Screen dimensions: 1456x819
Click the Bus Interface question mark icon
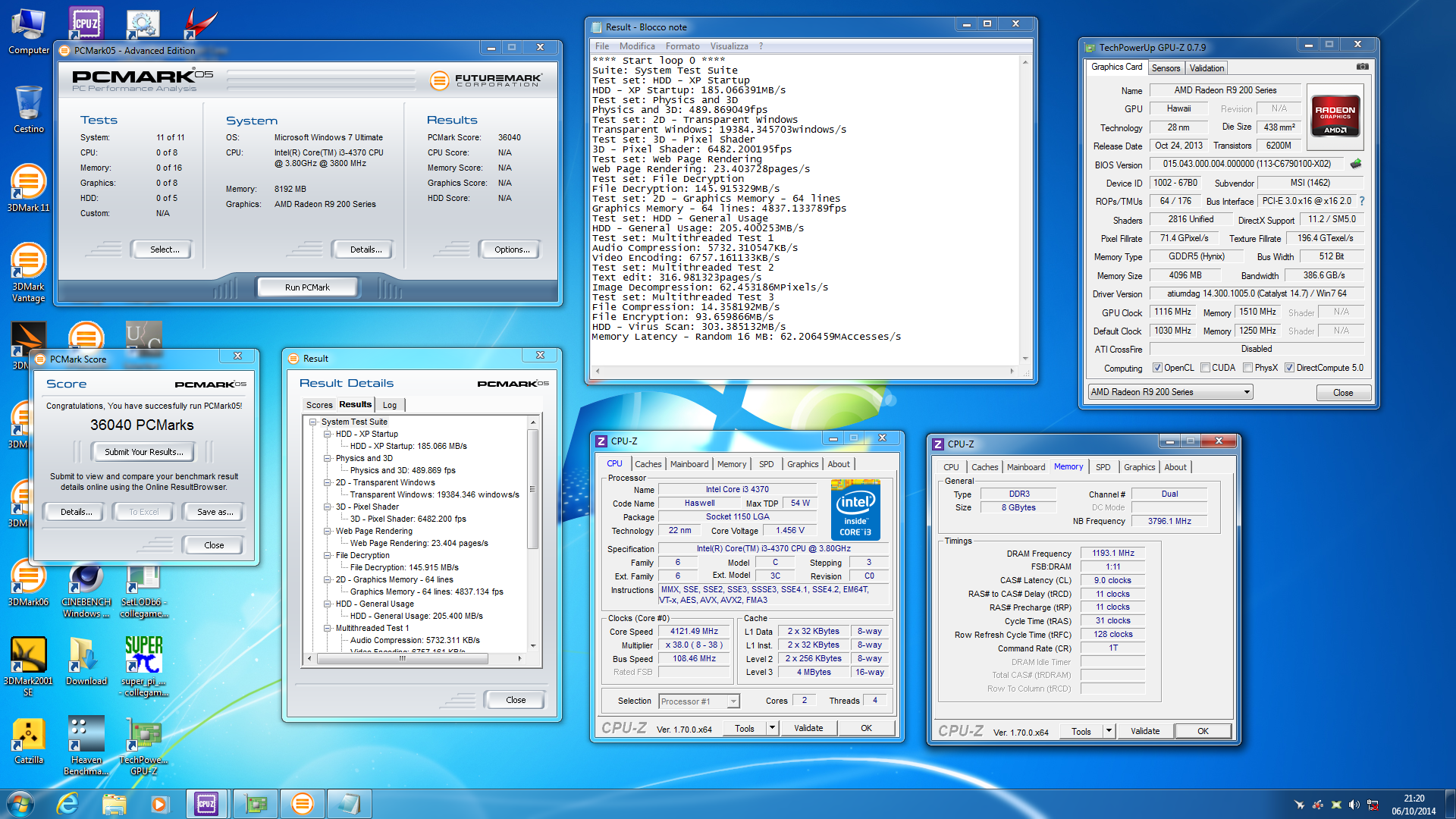1362,201
